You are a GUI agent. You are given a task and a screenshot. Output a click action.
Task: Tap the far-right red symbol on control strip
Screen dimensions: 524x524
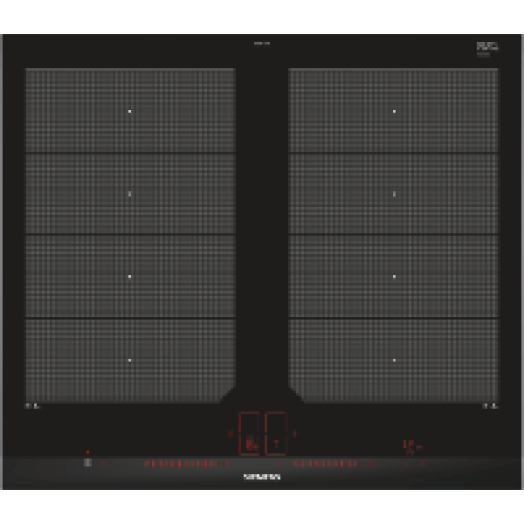click(422, 464)
